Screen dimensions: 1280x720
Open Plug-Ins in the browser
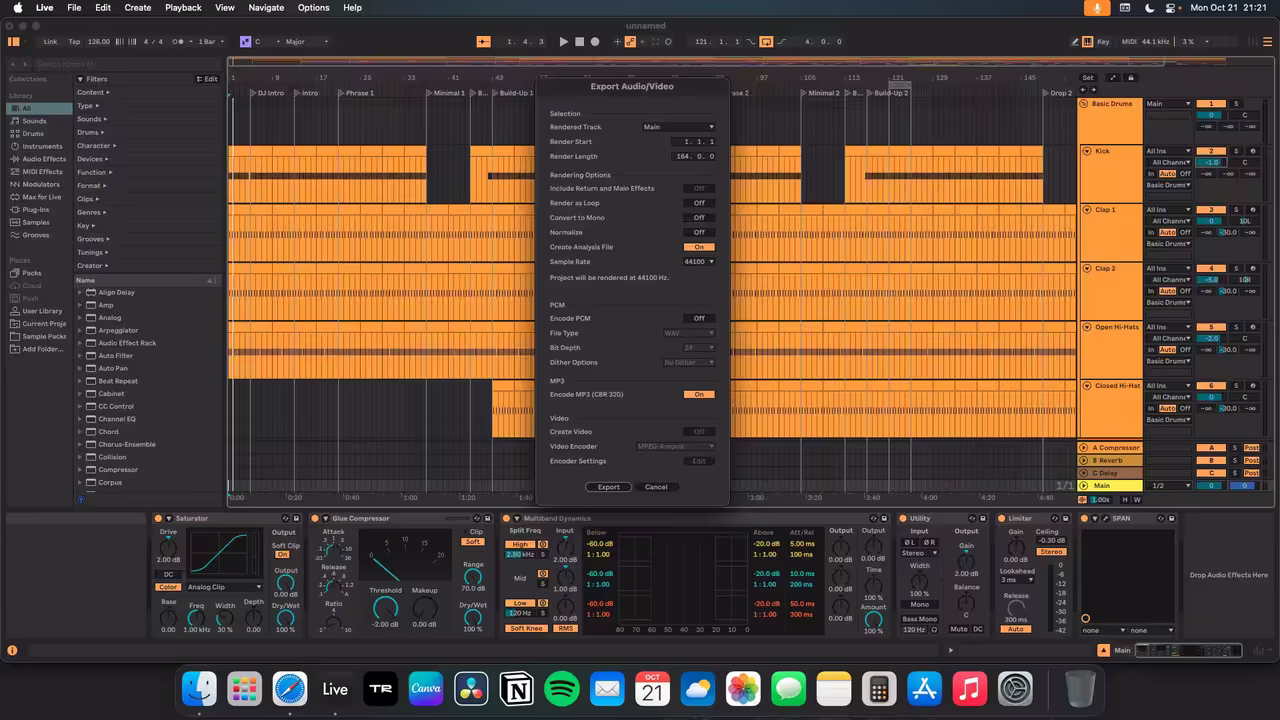[x=35, y=210]
